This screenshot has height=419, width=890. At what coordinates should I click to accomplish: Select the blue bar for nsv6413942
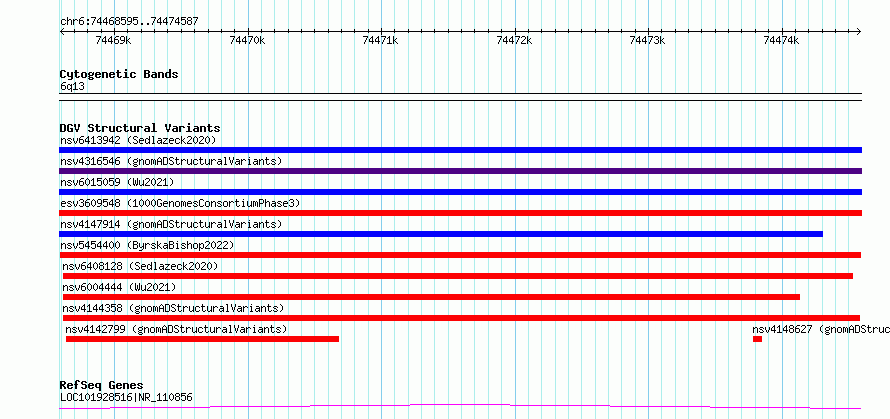point(460,150)
